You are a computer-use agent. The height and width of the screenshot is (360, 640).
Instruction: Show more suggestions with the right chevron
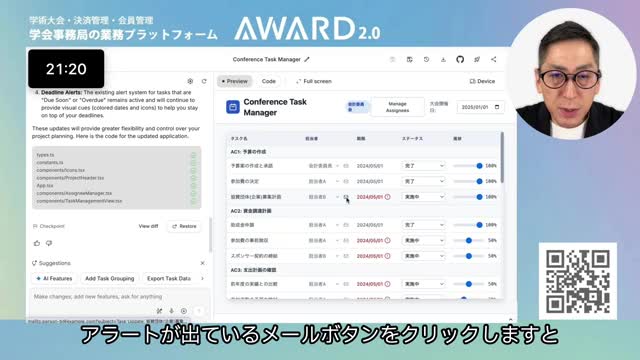click(202, 278)
